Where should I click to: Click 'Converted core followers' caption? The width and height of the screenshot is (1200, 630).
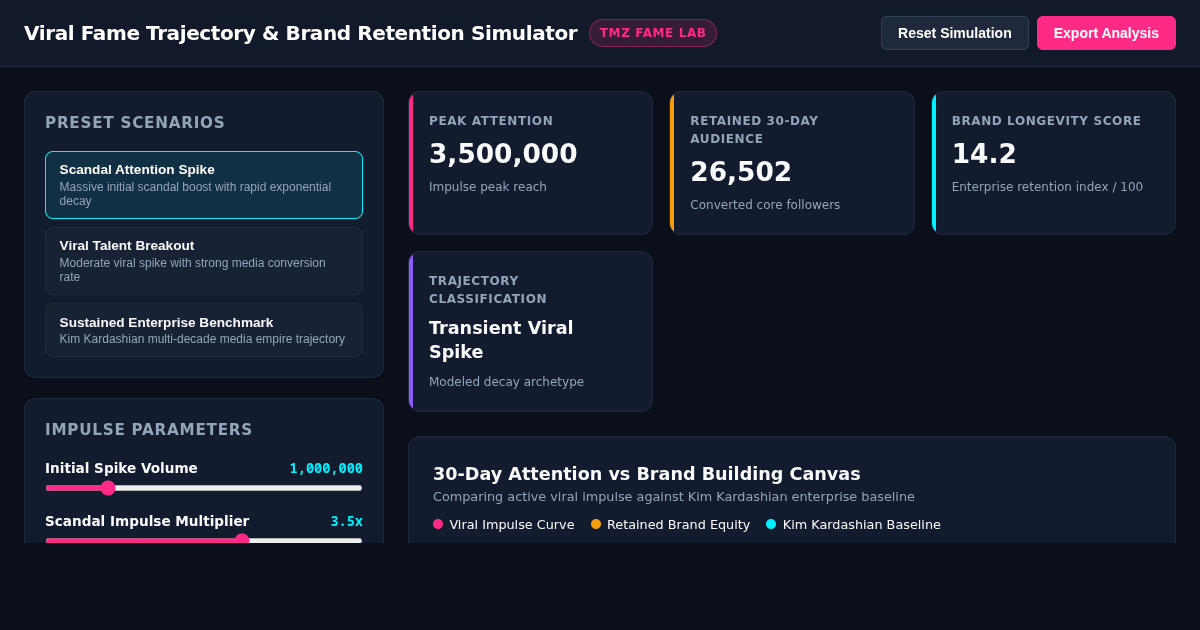[765, 205]
